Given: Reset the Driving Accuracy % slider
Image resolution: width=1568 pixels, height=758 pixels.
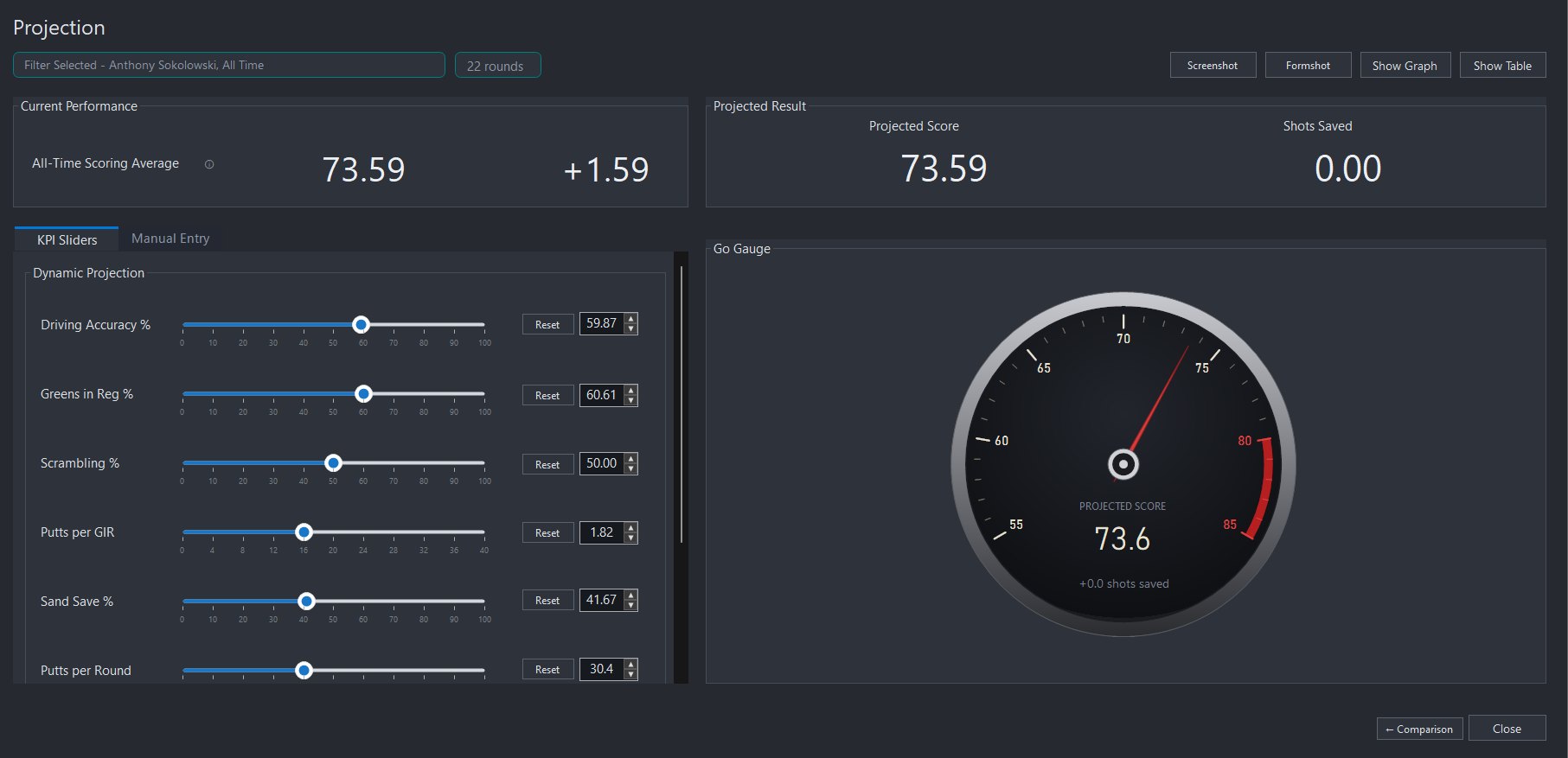Looking at the screenshot, I should pos(547,324).
